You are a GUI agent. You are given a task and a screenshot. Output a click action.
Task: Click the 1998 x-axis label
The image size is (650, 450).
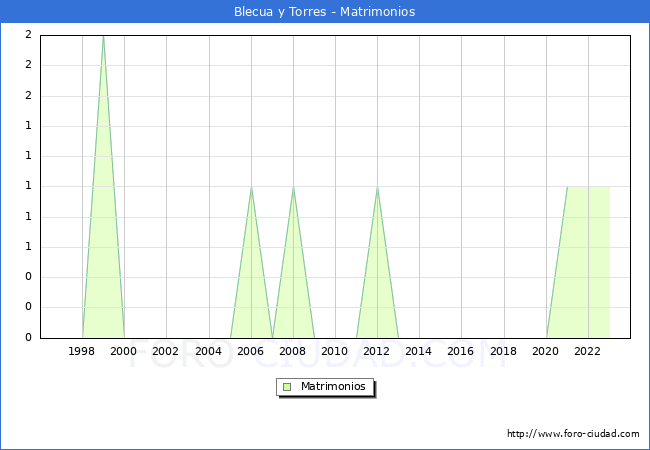point(82,351)
